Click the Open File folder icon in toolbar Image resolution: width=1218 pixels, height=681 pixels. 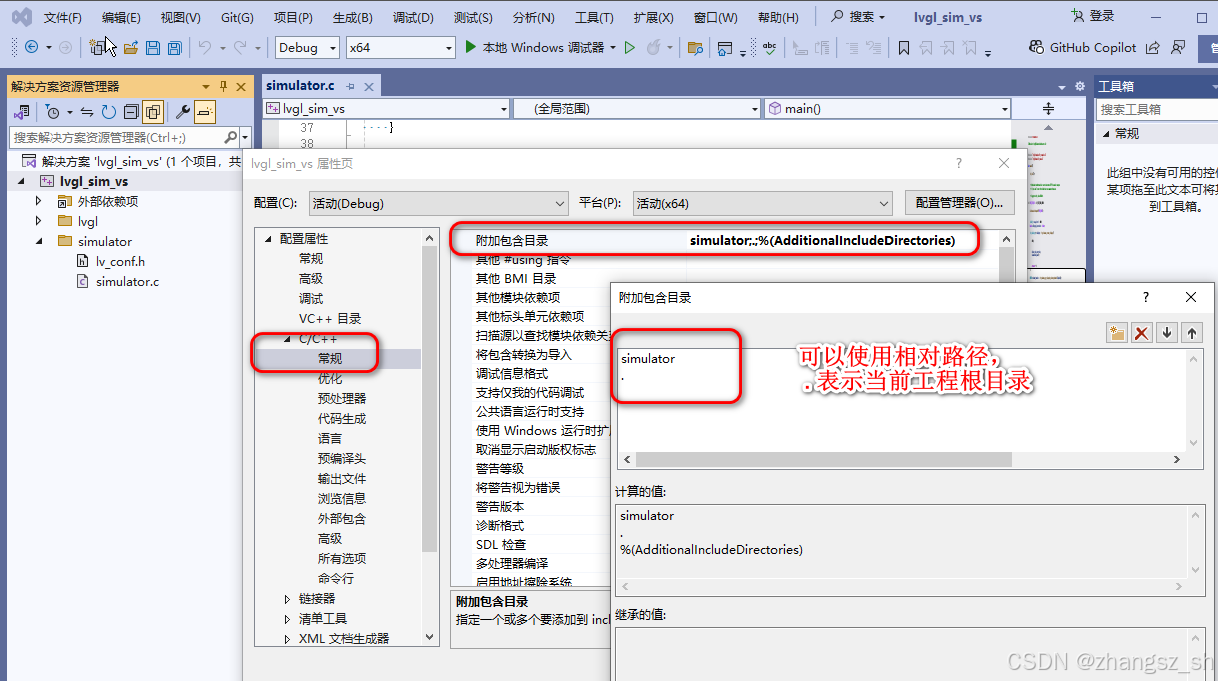pos(131,47)
